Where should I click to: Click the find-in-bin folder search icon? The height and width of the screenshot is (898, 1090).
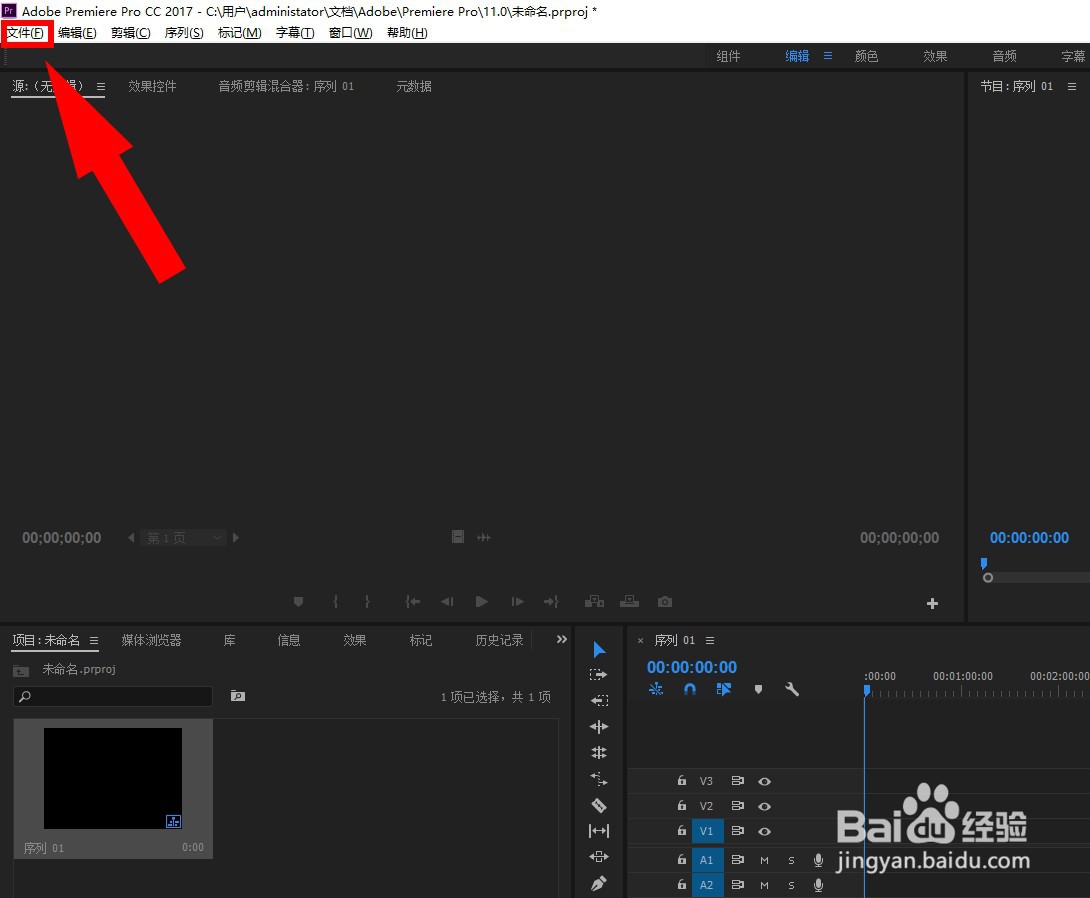[x=238, y=696]
